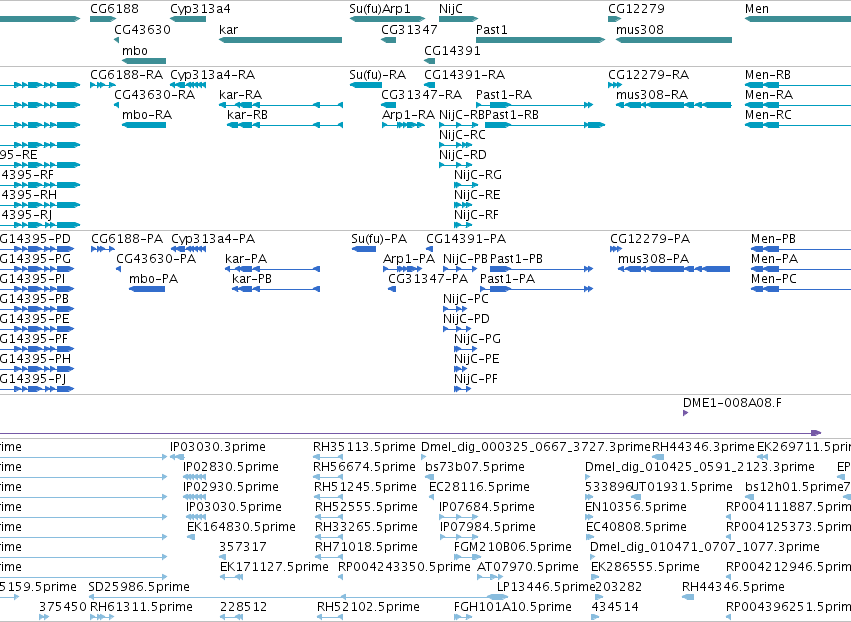Select the mbo gene span bar
The height and width of the screenshot is (622, 851).
click(x=144, y=61)
